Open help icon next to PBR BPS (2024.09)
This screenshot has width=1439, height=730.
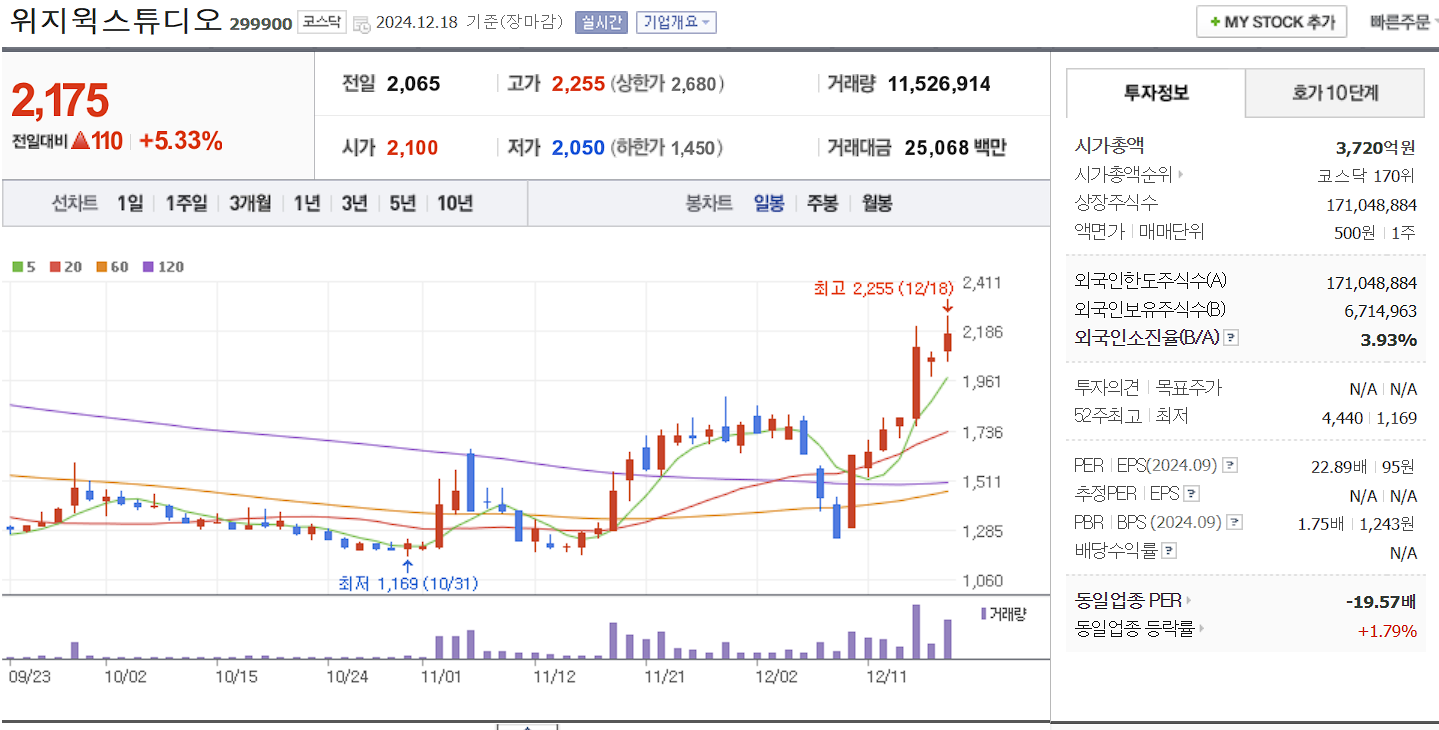pos(1236,522)
